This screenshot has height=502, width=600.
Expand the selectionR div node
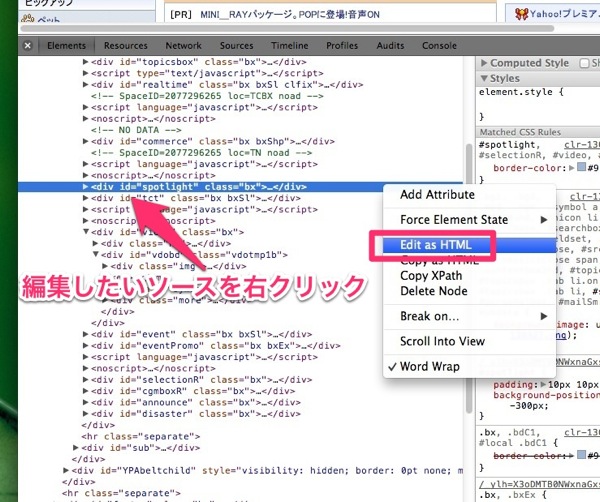tap(85, 380)
